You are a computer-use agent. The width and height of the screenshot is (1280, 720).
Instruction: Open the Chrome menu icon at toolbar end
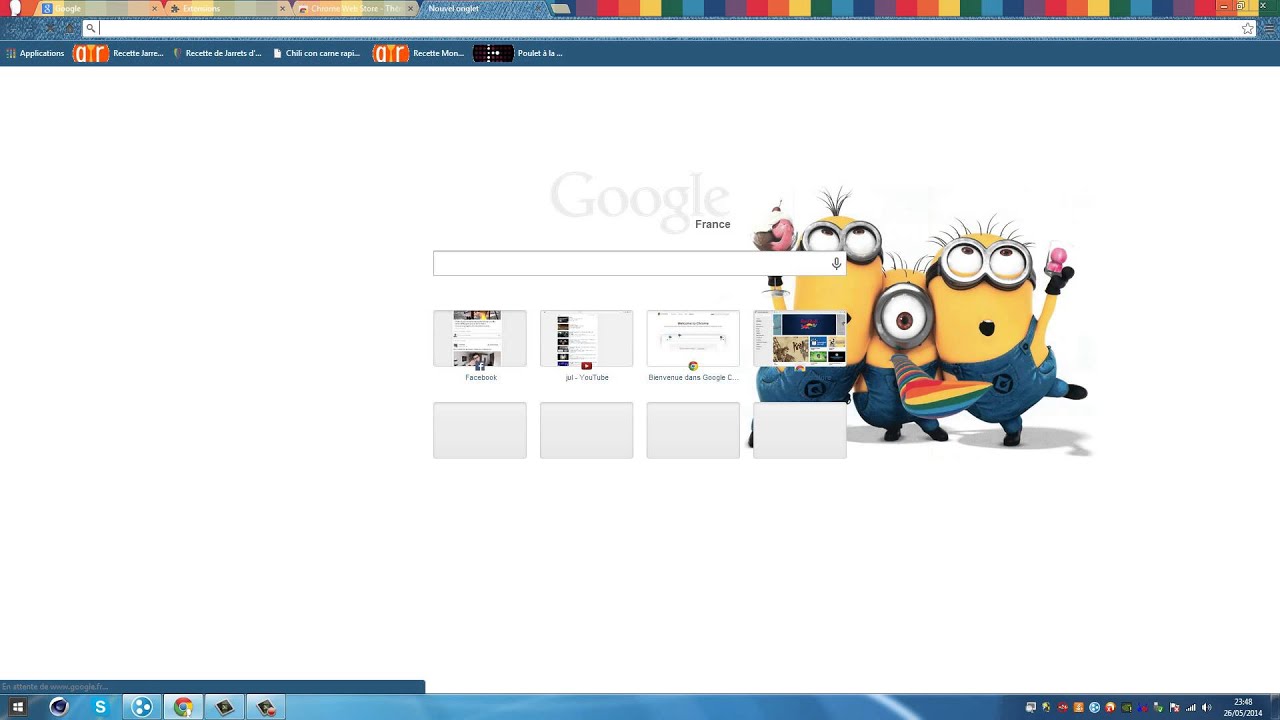pyautogui.click(x=1271, y=29)
